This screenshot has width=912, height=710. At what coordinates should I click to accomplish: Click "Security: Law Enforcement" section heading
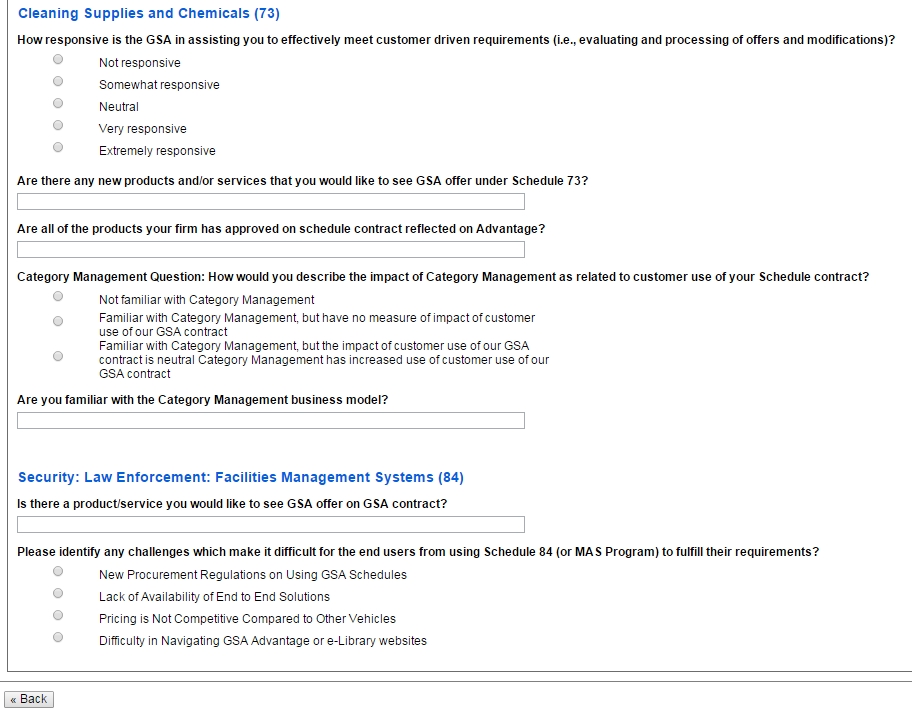pos(241,478)
